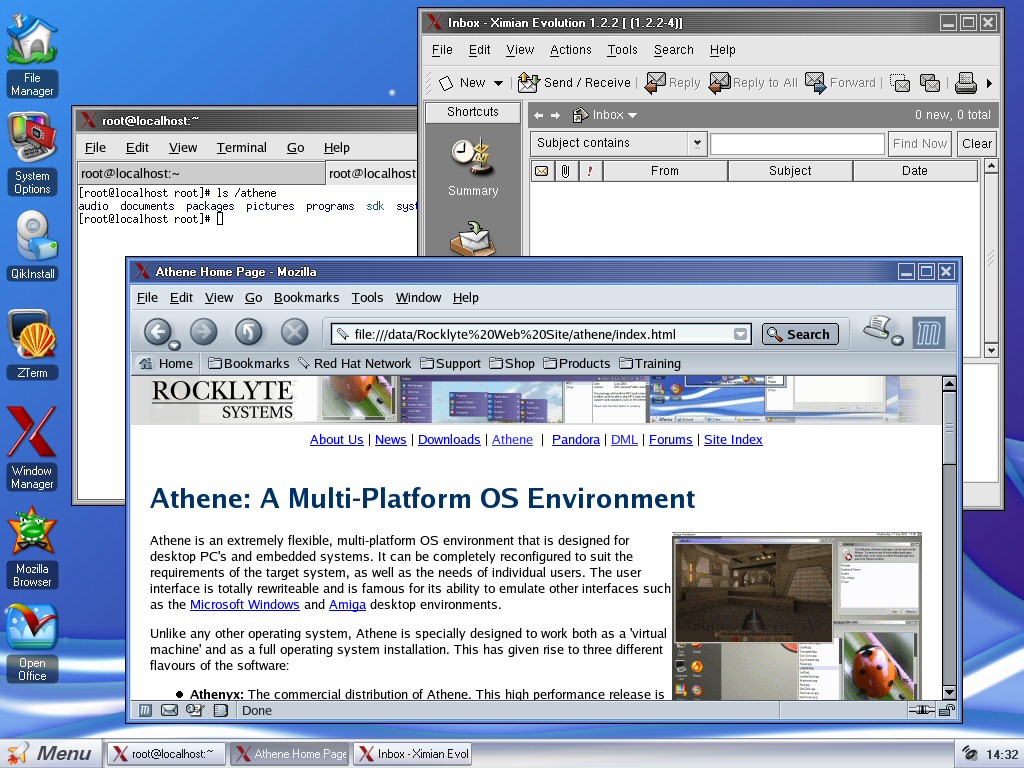Open Navigator component icon in Mozilla status bar
Image resolution: width=1024 pixels, height=768 pixels.
click(145, 711)
